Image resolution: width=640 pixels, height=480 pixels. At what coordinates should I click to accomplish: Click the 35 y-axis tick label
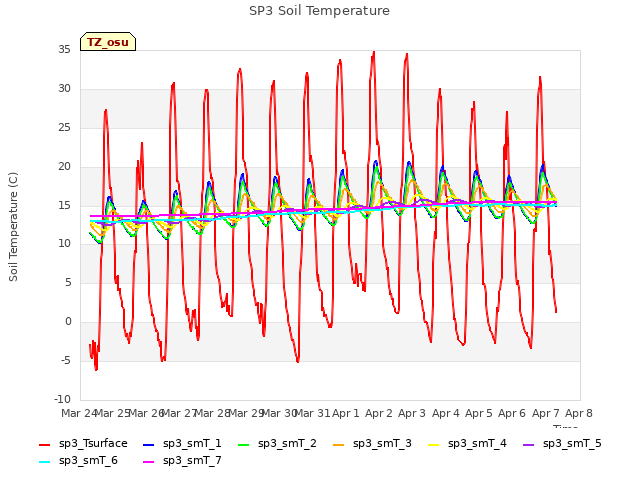[64, 50]
